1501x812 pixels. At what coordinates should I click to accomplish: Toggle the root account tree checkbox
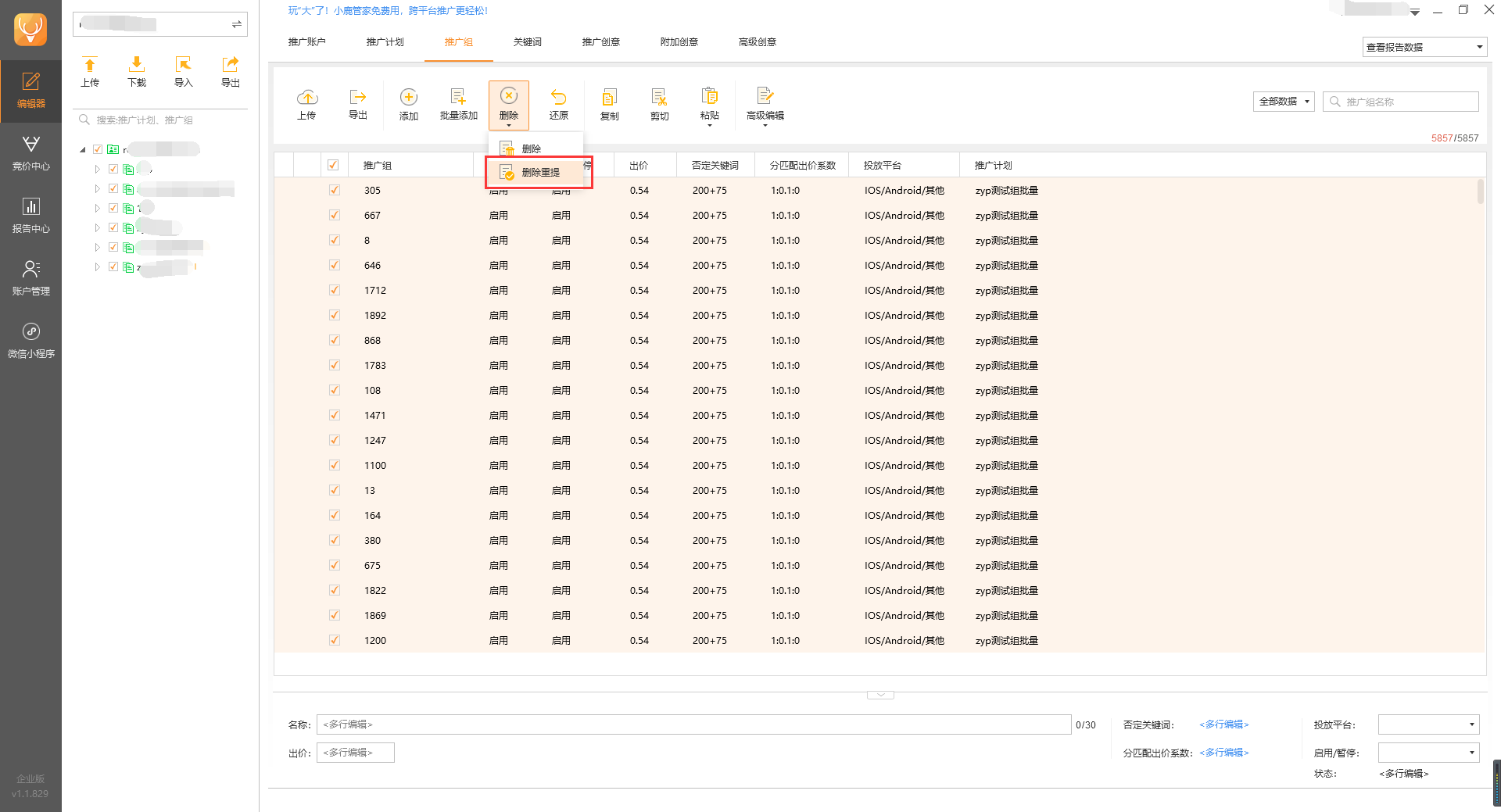coord(98,149)
